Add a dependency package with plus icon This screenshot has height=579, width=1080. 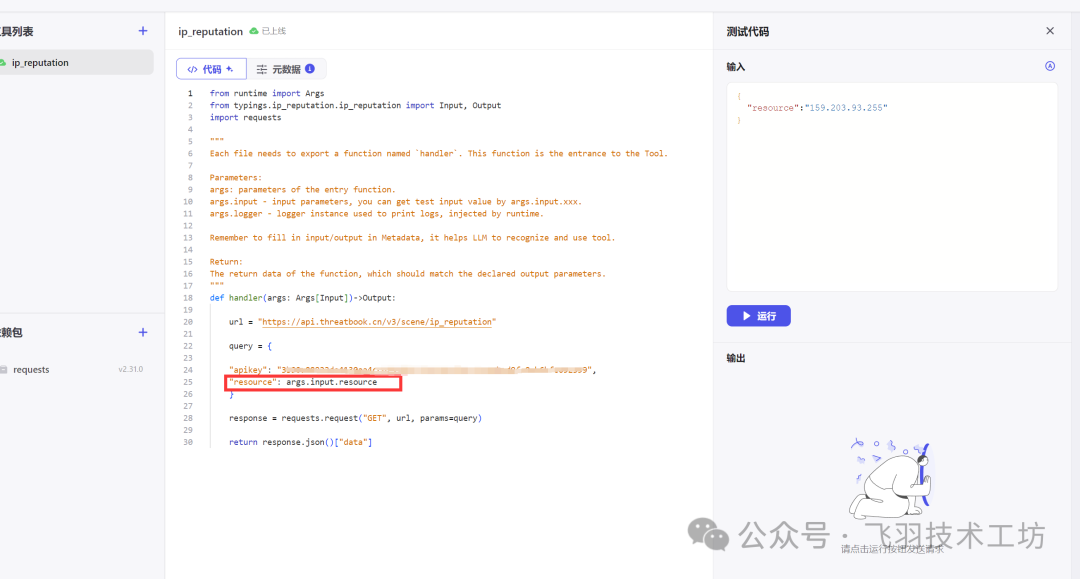point(143,333)
